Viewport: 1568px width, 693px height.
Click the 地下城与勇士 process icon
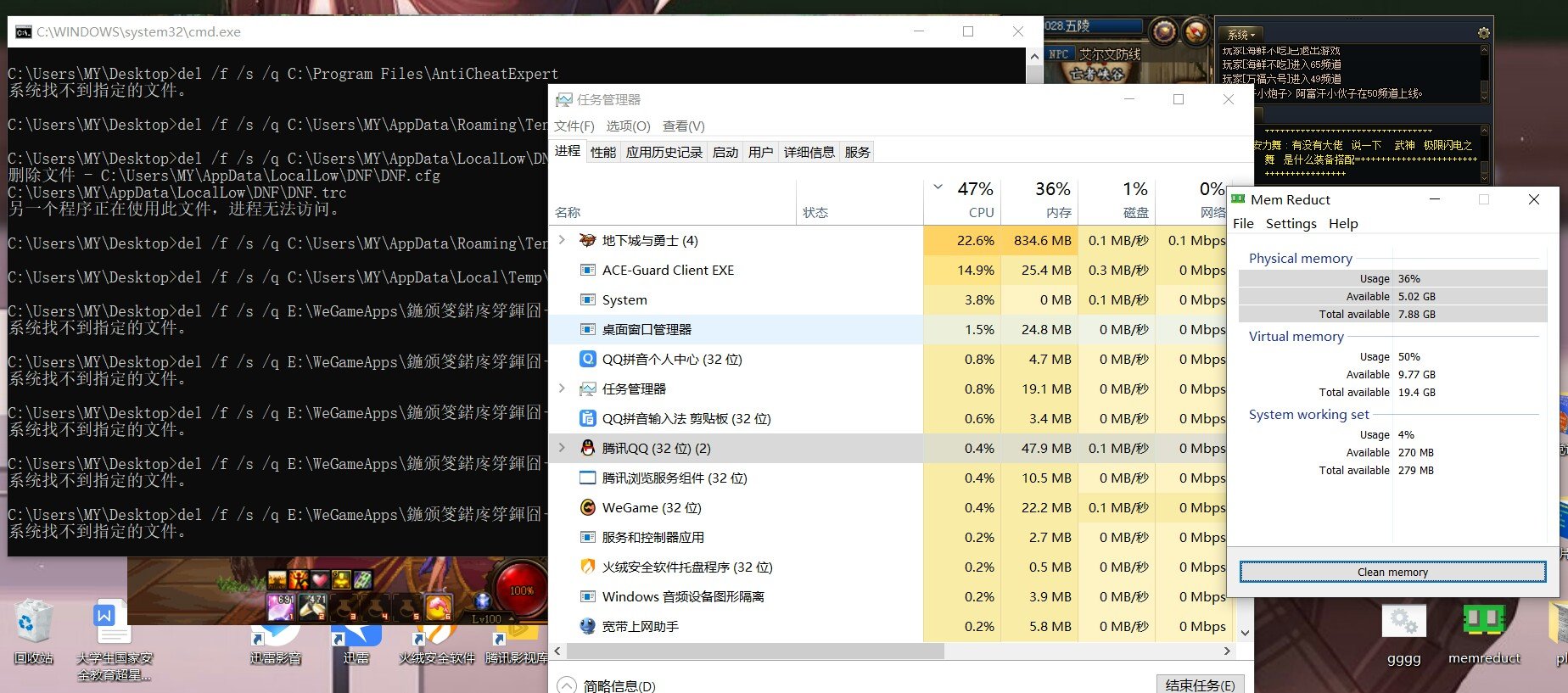coord(587,240)
